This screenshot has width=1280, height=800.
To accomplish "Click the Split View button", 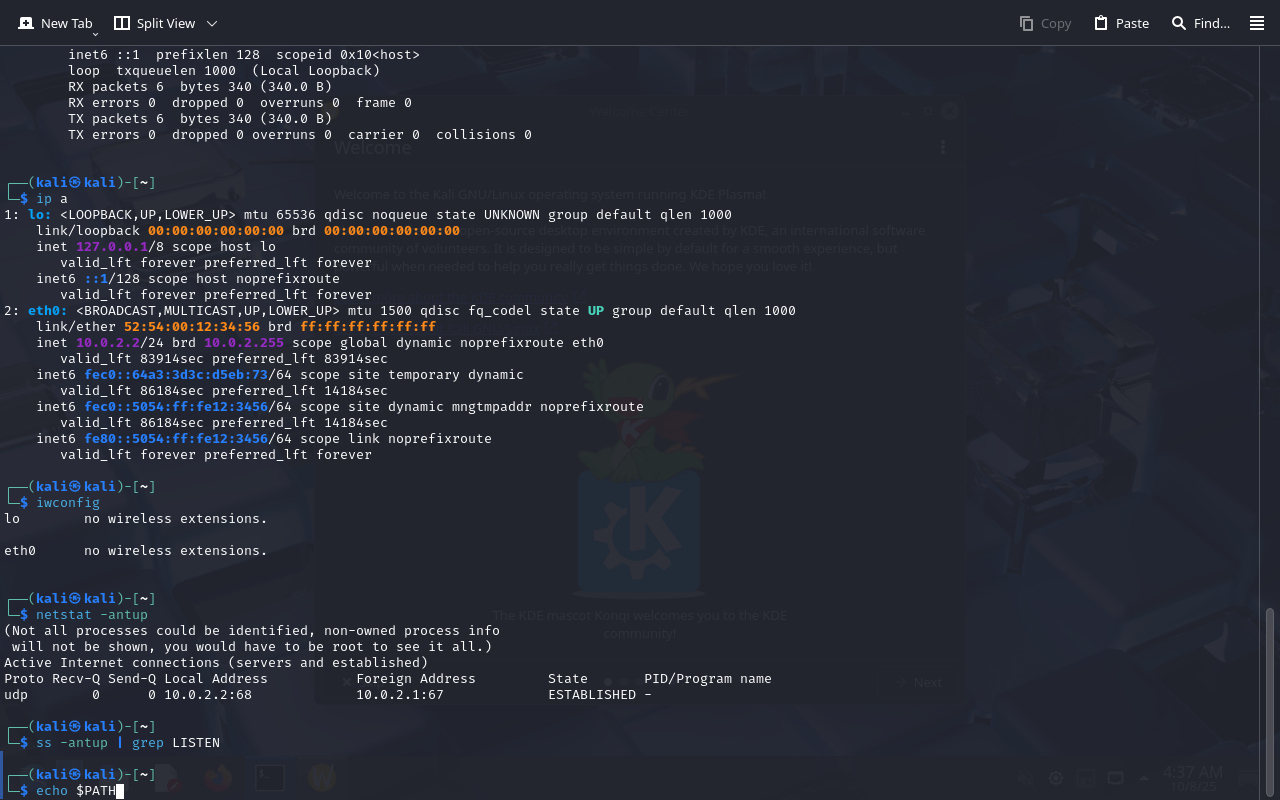I will click(x=155, y=23).
